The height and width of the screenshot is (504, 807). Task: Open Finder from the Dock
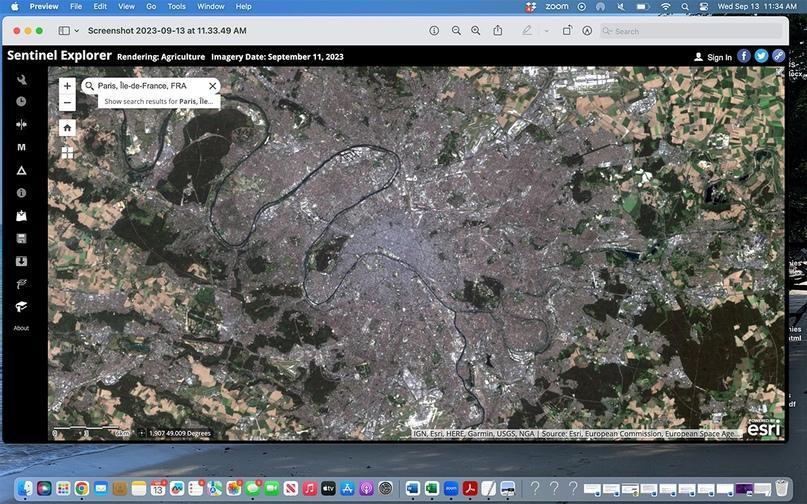25,488
